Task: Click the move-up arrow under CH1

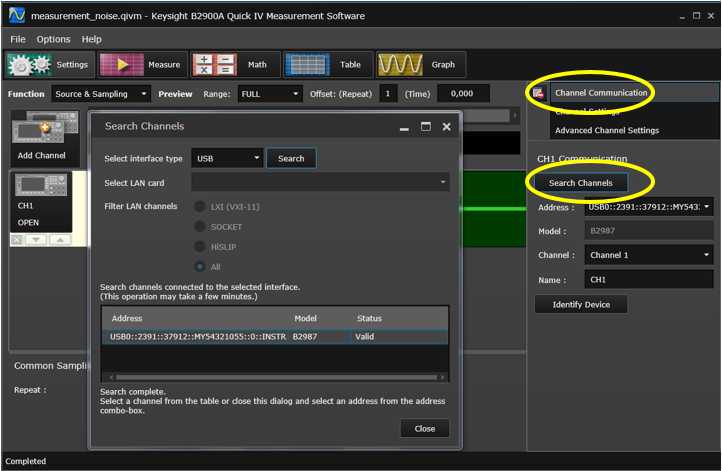Action: point(60,240)
